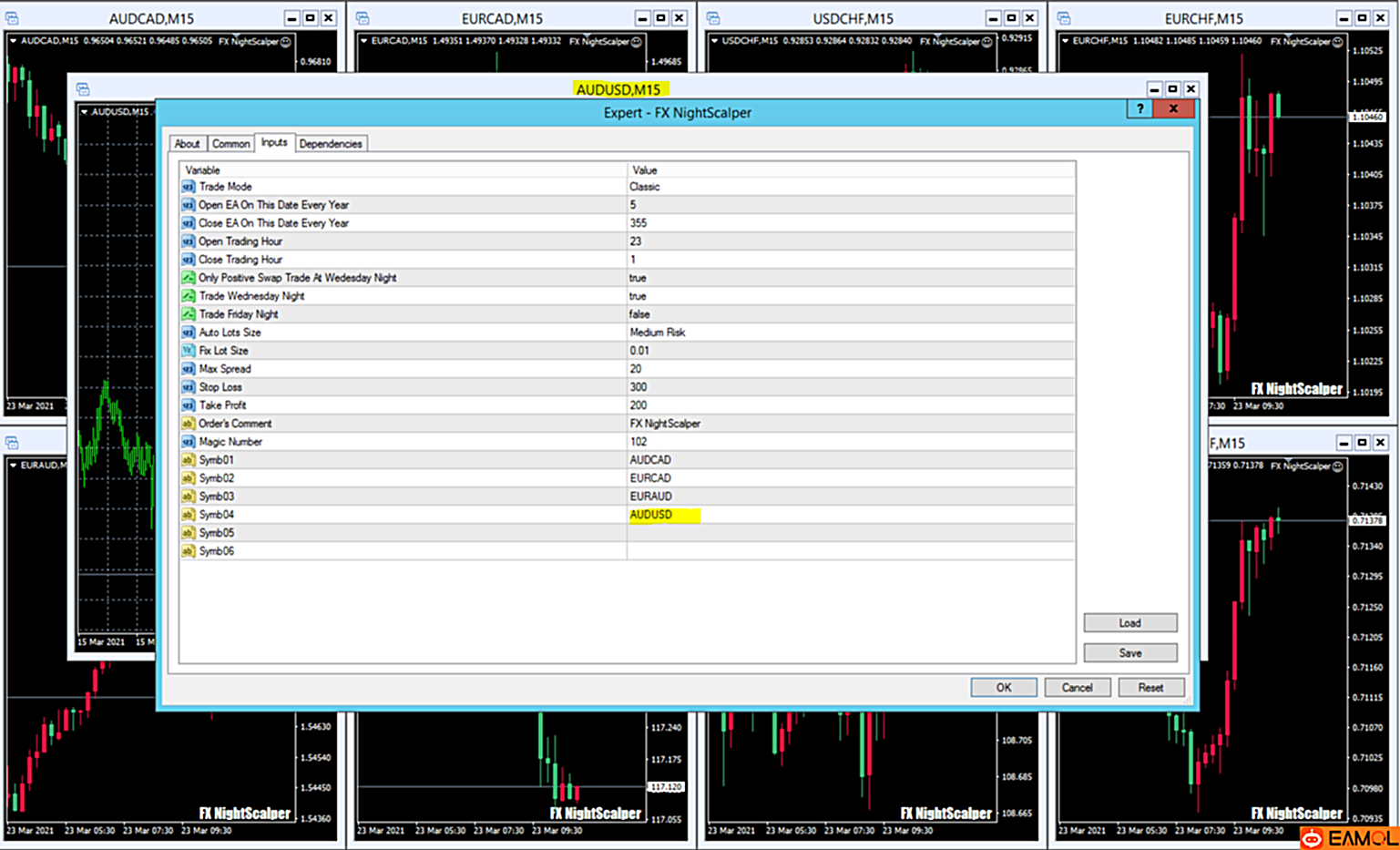Click the Trade Mode row icon
This screenshot has width=1400, height=850.
pyautogui.click(x=189, y=187)
